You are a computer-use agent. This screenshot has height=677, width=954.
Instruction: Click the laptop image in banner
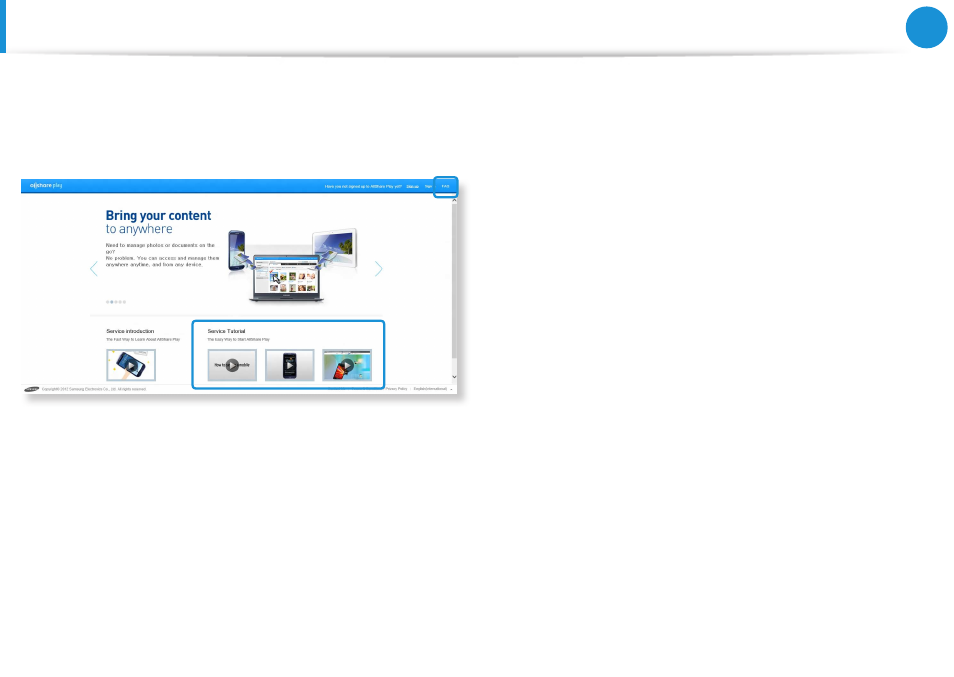[x=292, y=280]
